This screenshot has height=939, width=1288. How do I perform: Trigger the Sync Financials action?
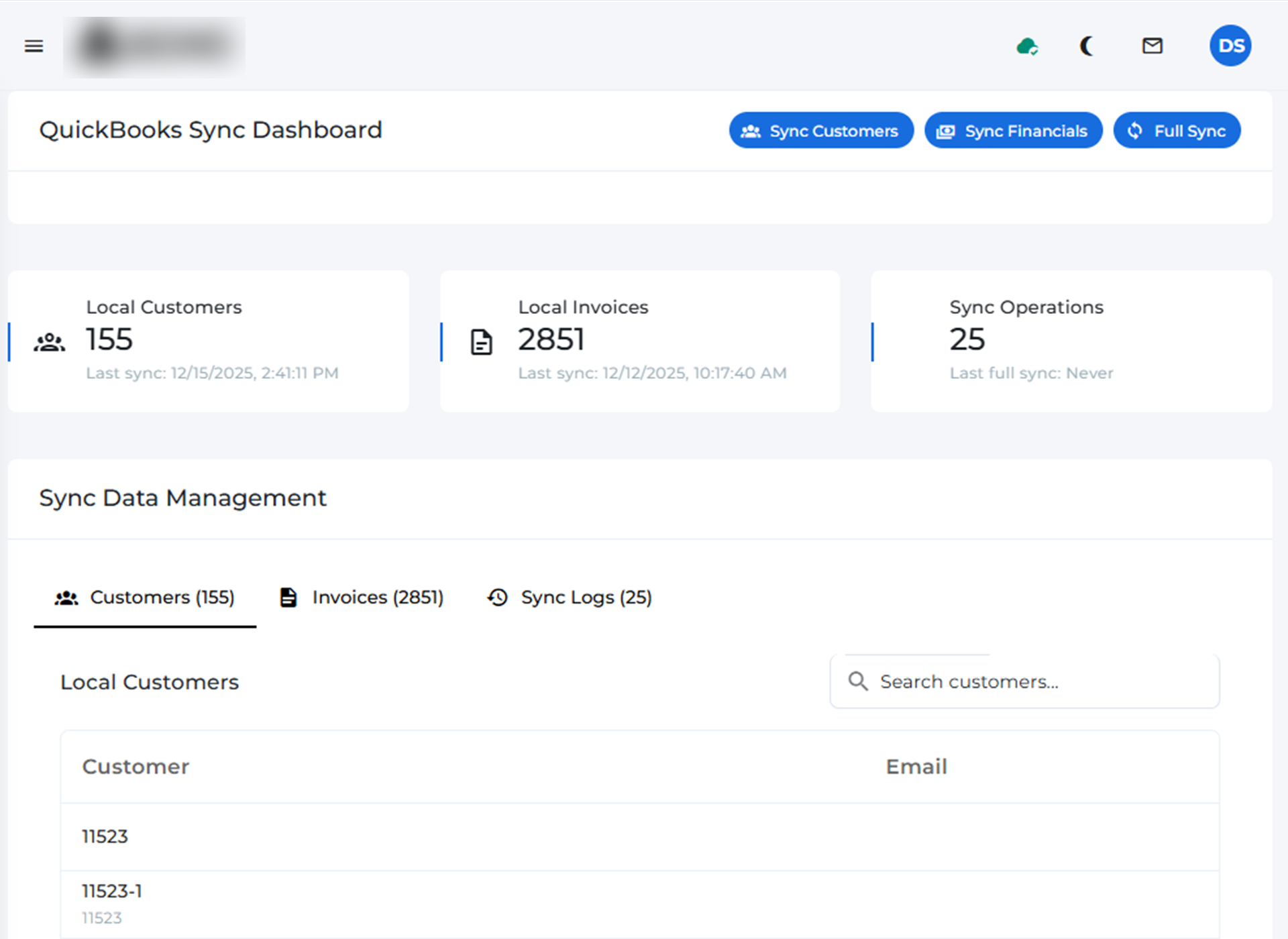pos(1013,130)
